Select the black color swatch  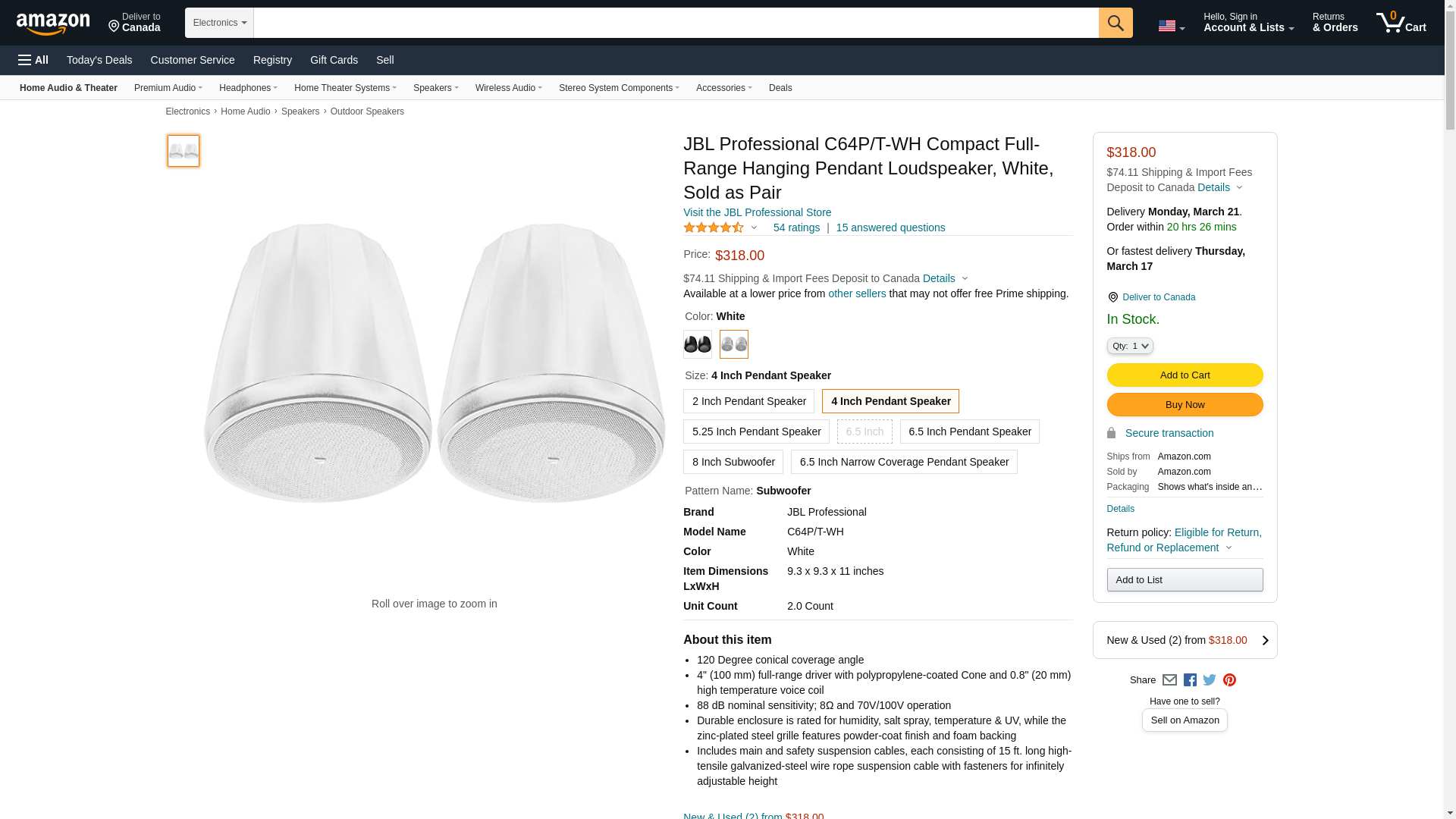(697, 344)
